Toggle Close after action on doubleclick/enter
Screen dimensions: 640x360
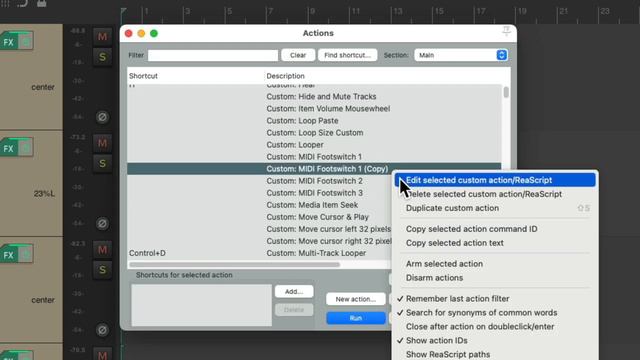pyautogui.click(x=495, y=327)
